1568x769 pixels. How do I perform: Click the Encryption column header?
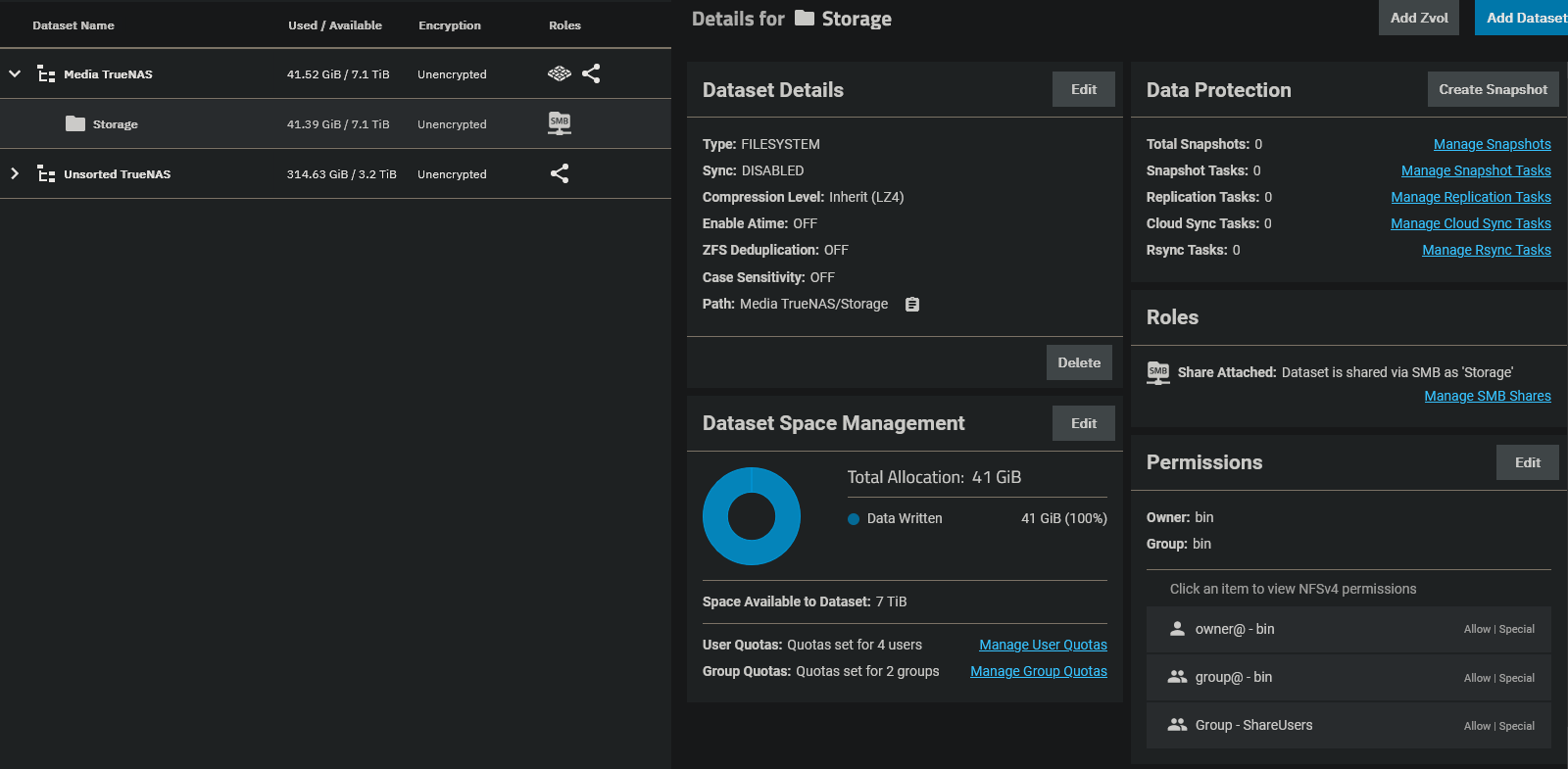click(x=450, y=25)
